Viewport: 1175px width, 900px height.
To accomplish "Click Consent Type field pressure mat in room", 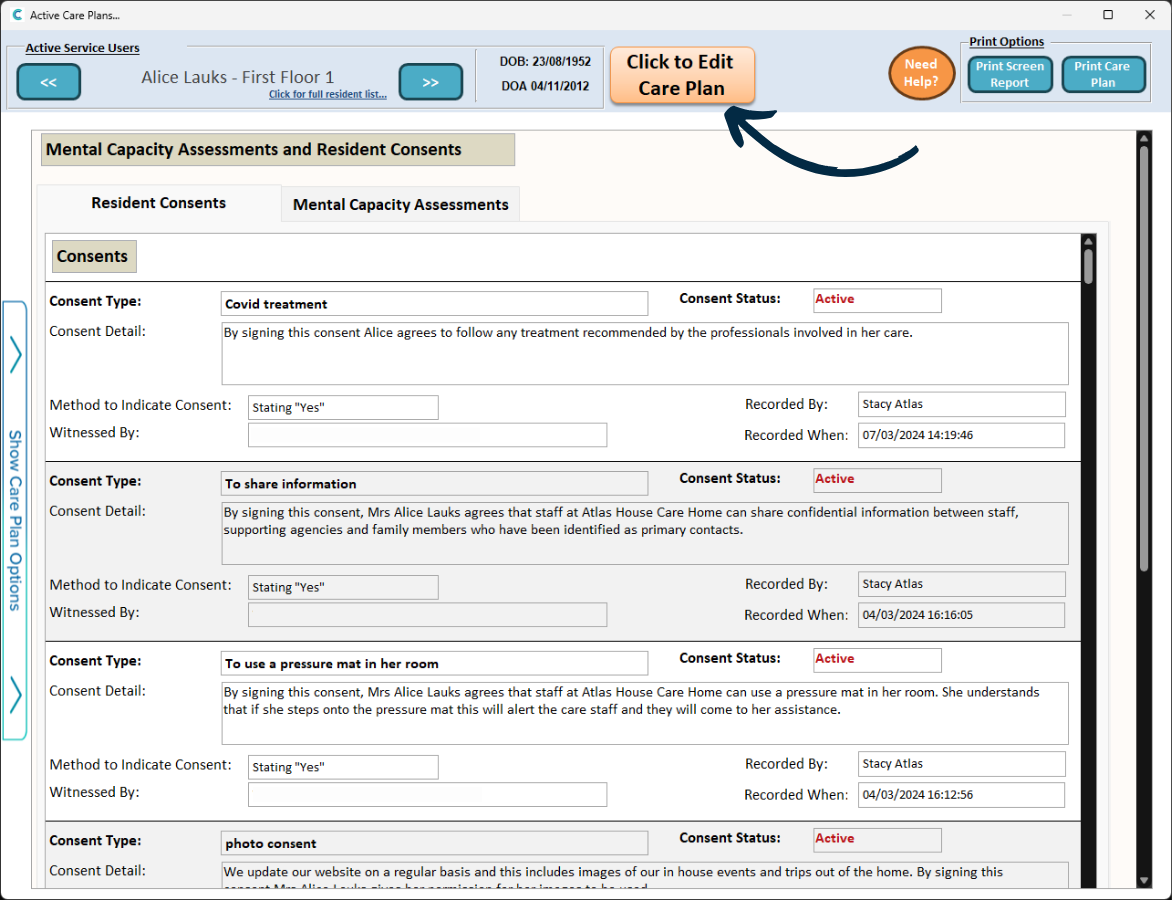I will [435, 663].
